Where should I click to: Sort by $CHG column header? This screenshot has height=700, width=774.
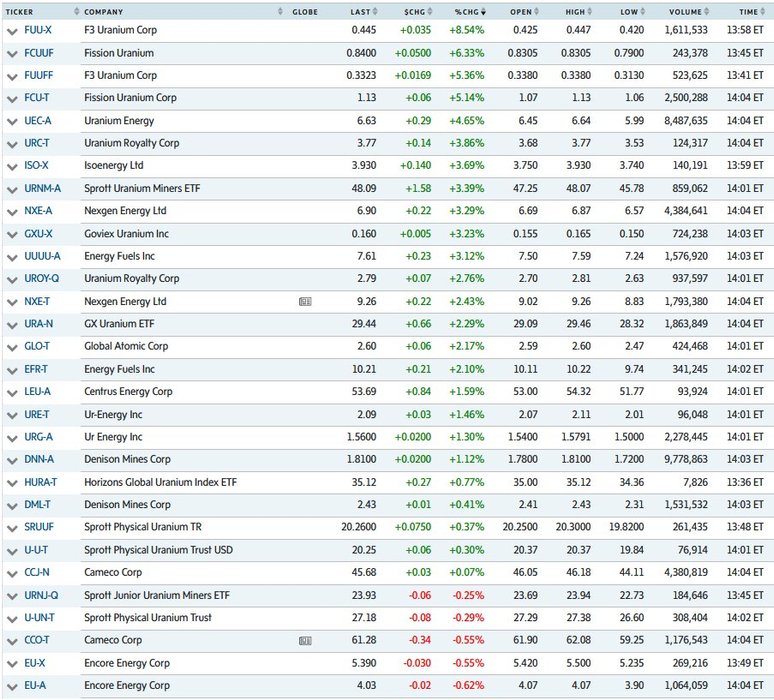click(418, 11)
